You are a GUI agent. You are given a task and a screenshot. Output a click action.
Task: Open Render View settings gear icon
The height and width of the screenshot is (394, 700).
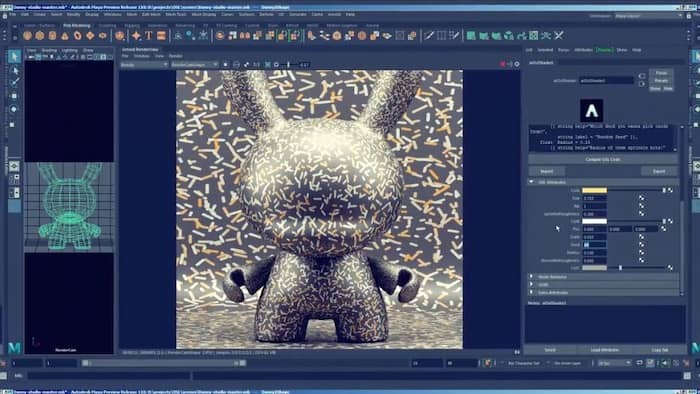(x=517, y=64)
